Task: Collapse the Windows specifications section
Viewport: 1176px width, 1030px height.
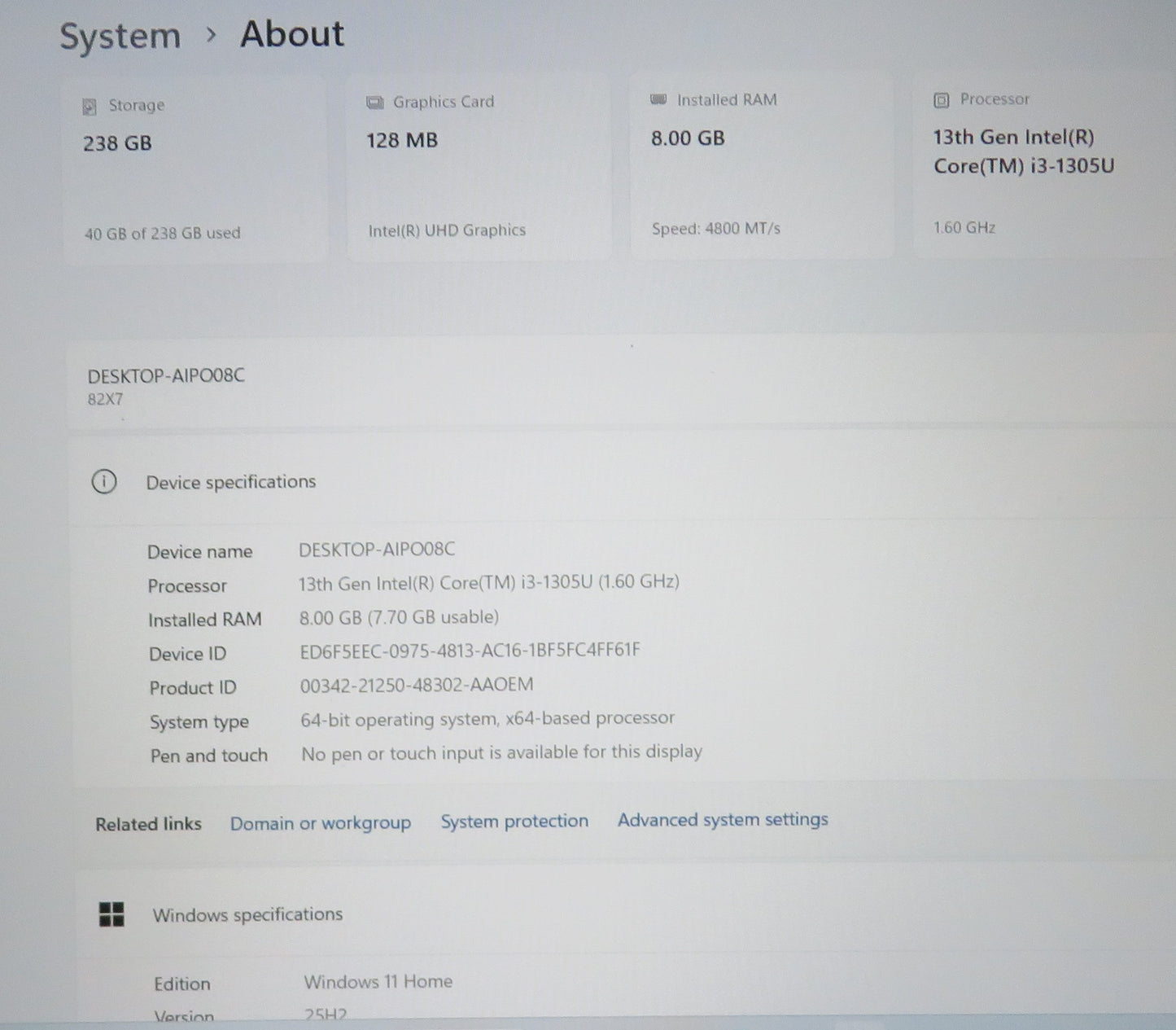Action: click(627, 914)
